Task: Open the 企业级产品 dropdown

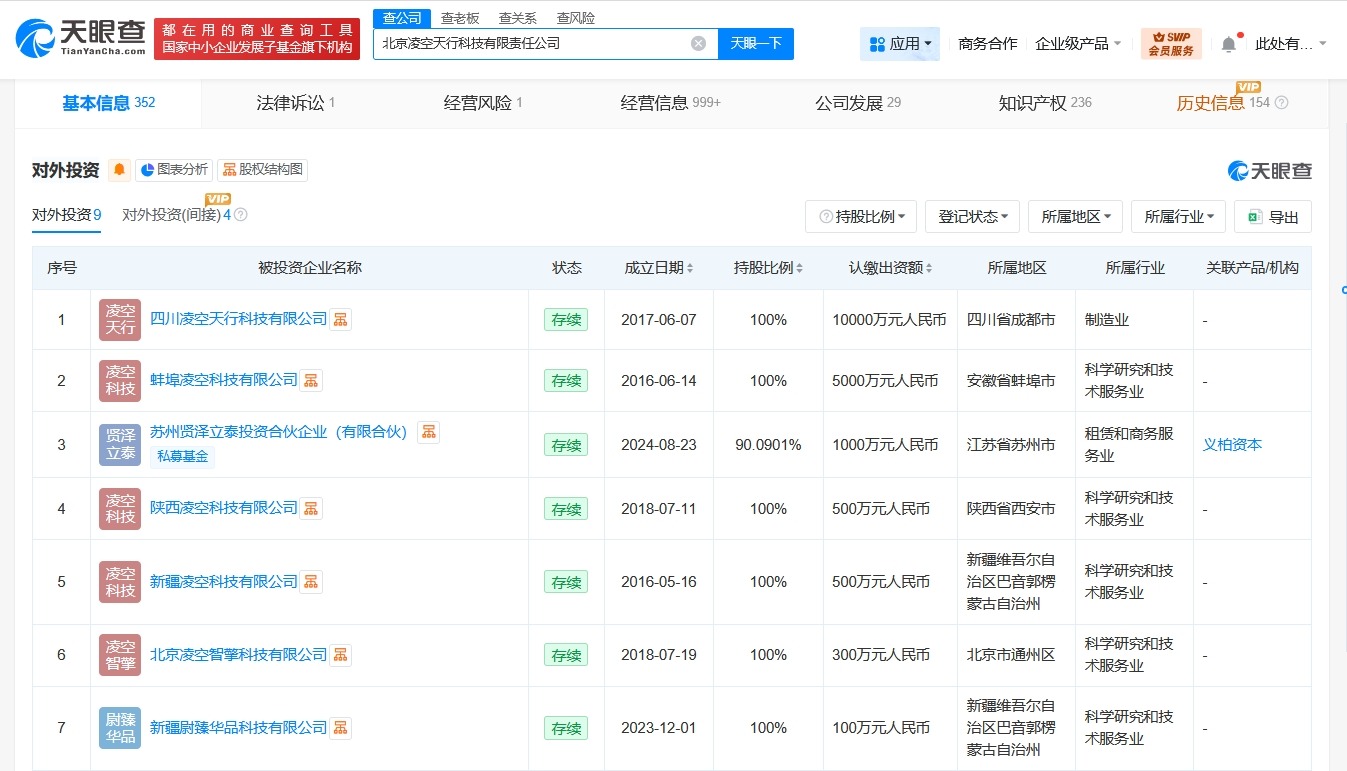Action: (x=1076, y=43)
